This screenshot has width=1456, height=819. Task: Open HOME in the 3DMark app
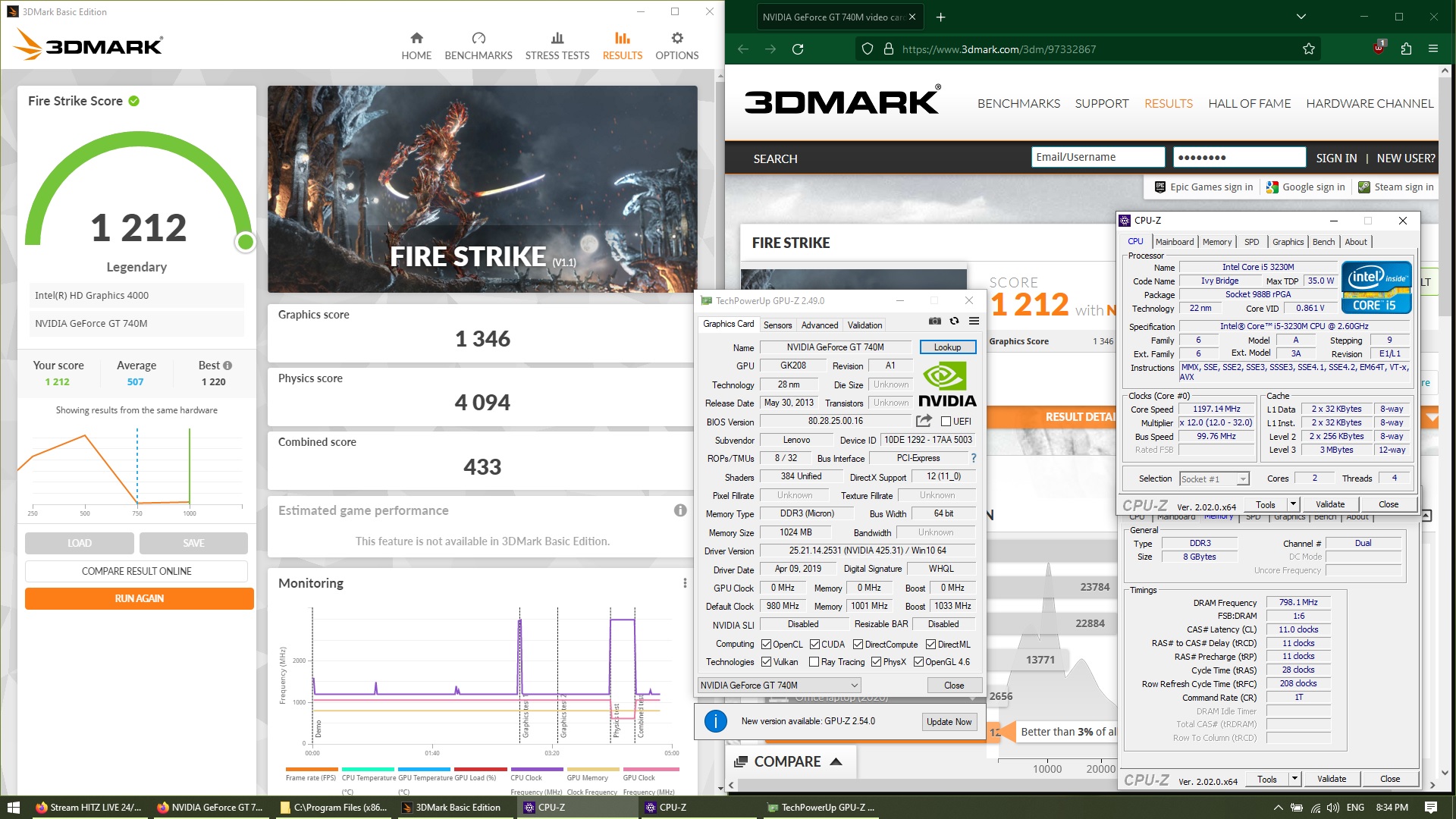[x=416, y=46]
